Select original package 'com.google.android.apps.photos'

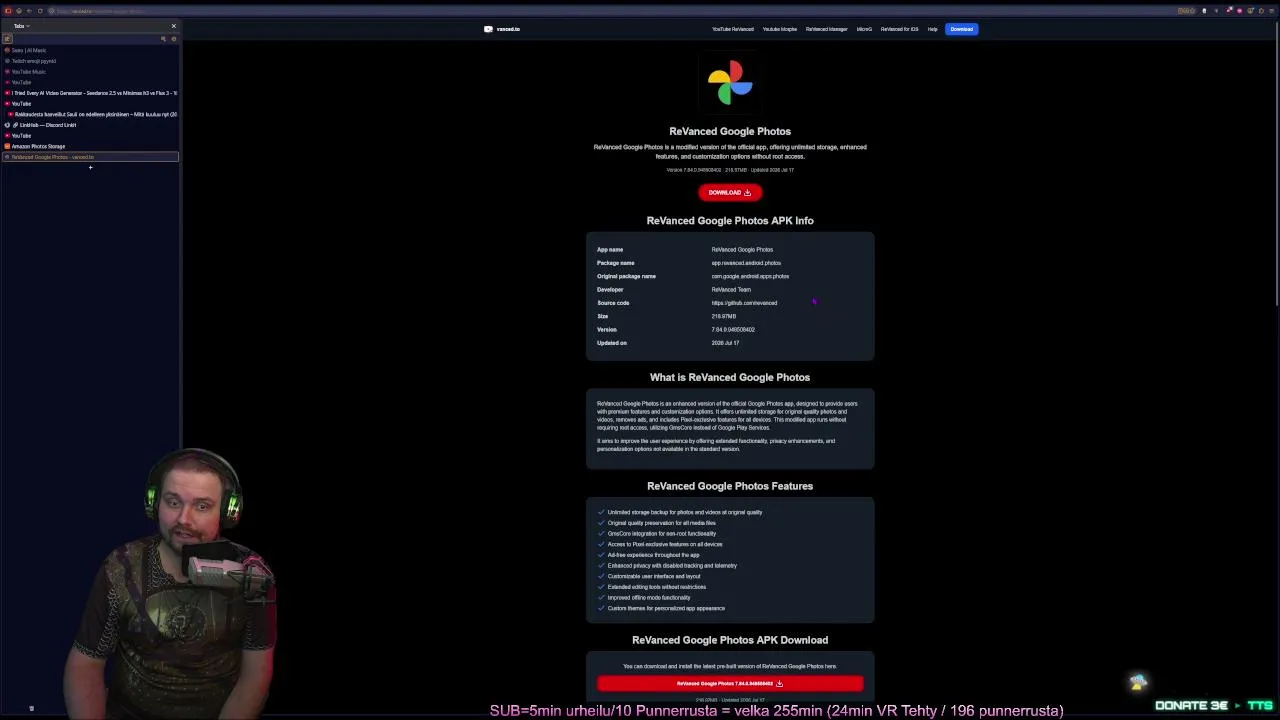pos(750,276)
